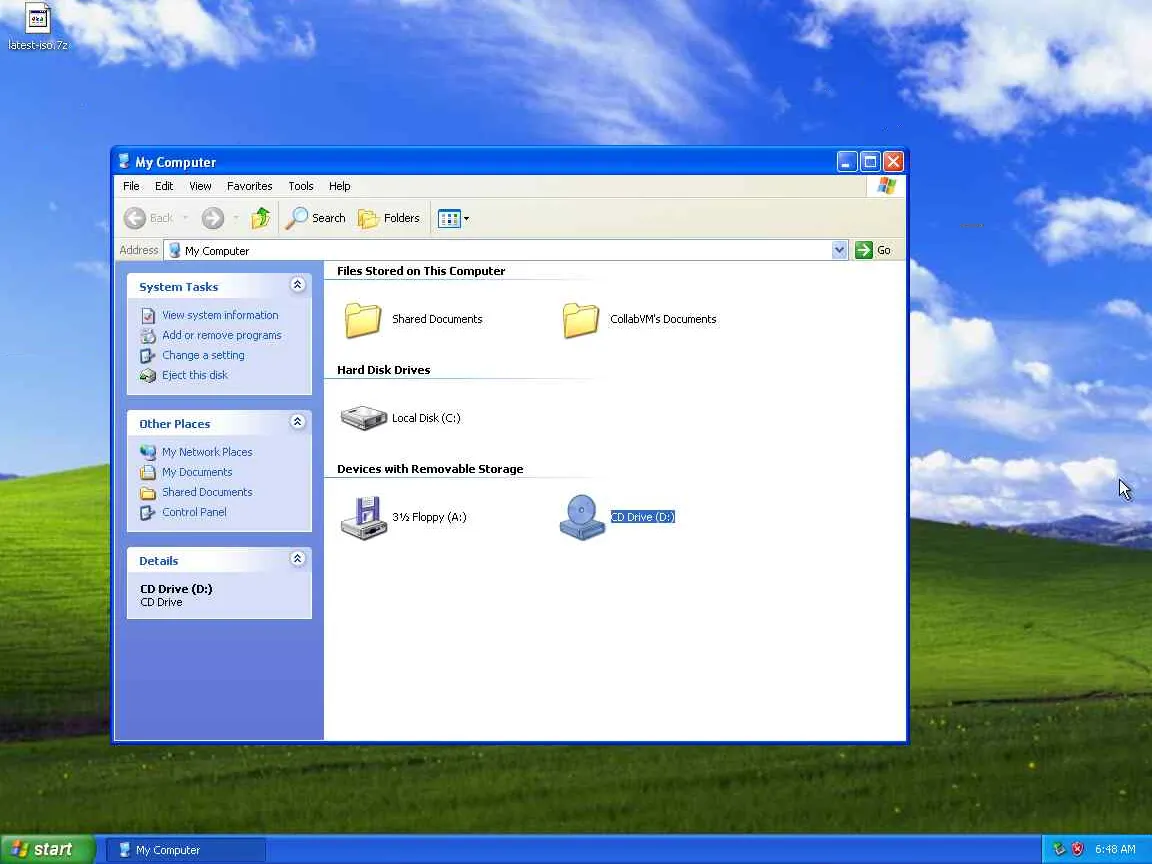Open the Edit menu
Image resolution: width=1152 pixels, height=864 pixels.
click(x=164, y=186)
